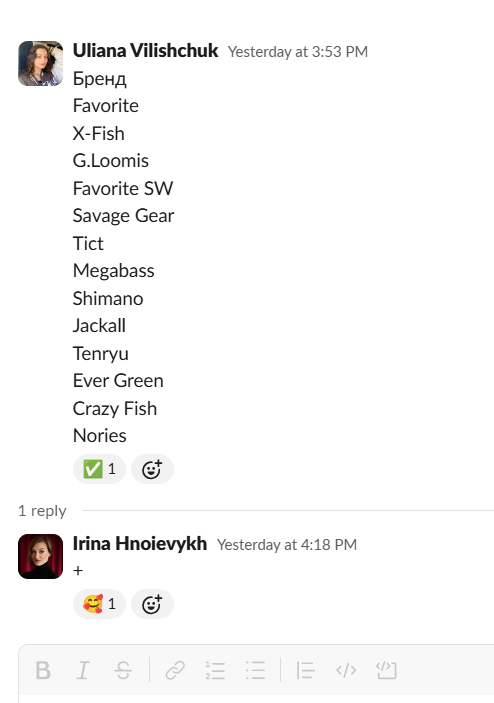Add a reaction to Uliana's brand list message
494x703 pixels.
[152, 469]
